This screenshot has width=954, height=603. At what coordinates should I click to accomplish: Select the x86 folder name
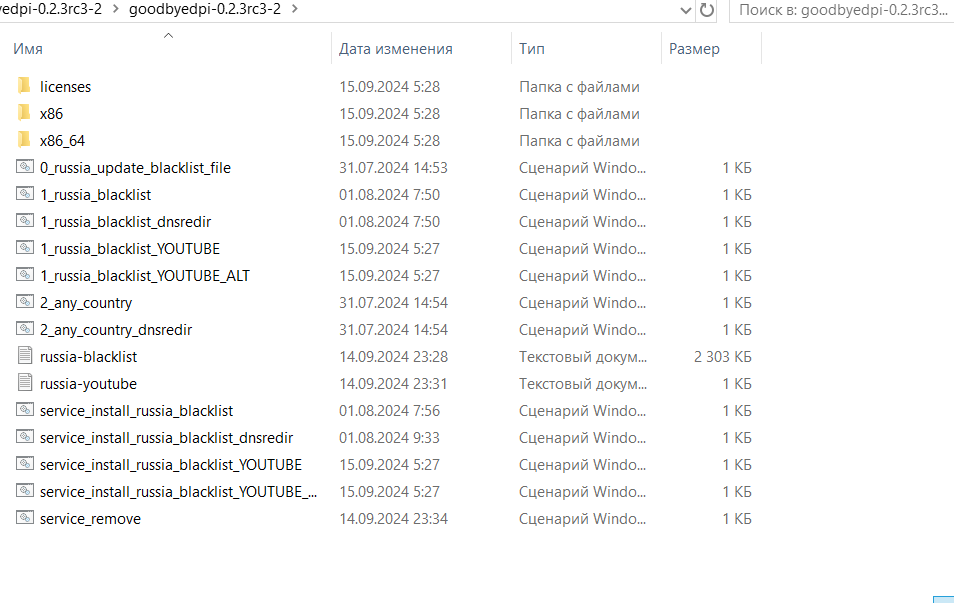[52, 114]
